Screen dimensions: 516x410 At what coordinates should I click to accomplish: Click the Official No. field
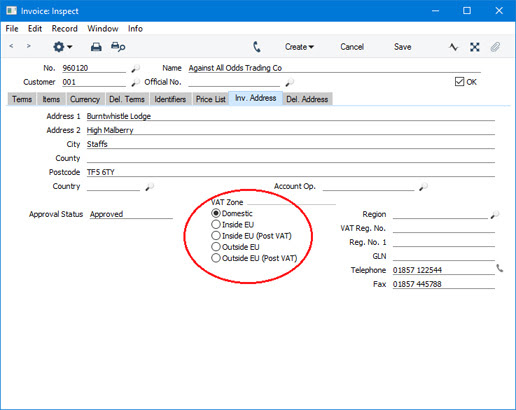point(234,82)
